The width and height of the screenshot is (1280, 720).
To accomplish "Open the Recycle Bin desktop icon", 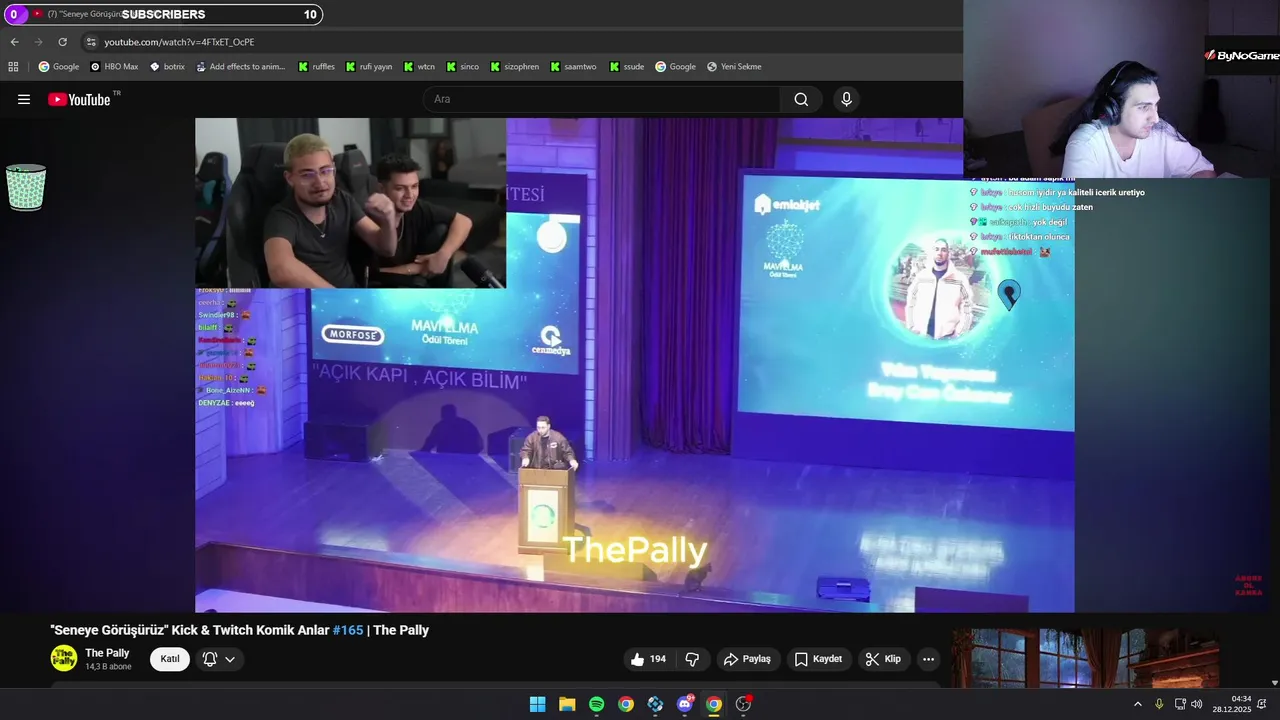I will (26, 187).
